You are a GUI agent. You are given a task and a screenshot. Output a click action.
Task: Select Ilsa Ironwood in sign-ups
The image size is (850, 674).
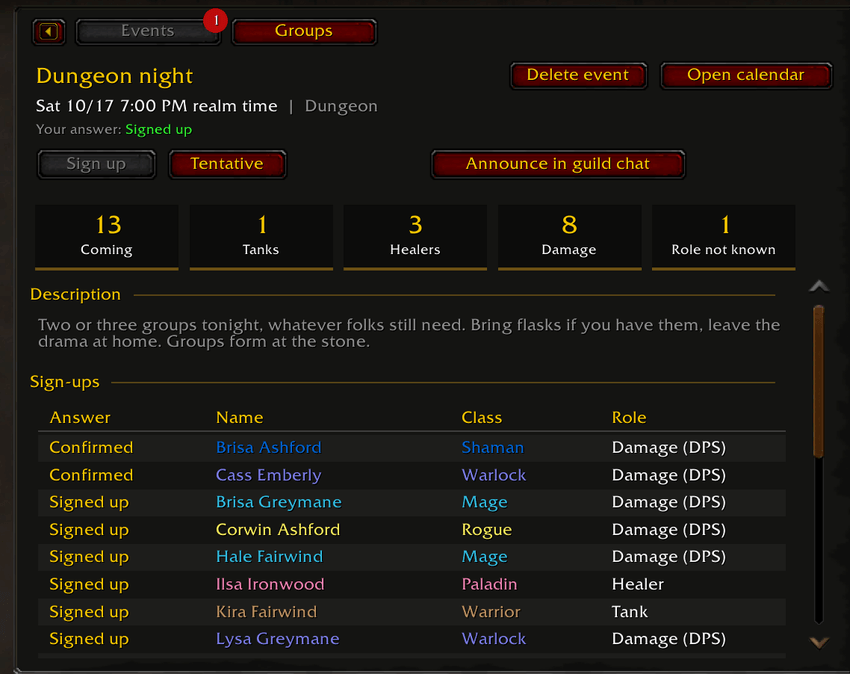click(411, 585)
